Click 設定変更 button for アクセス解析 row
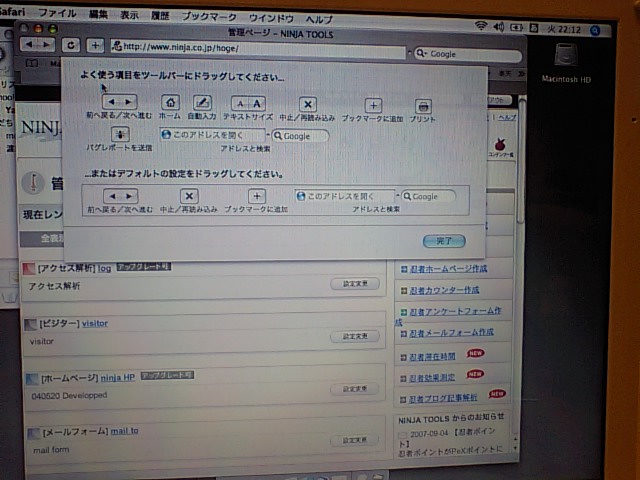 (355, 283)
